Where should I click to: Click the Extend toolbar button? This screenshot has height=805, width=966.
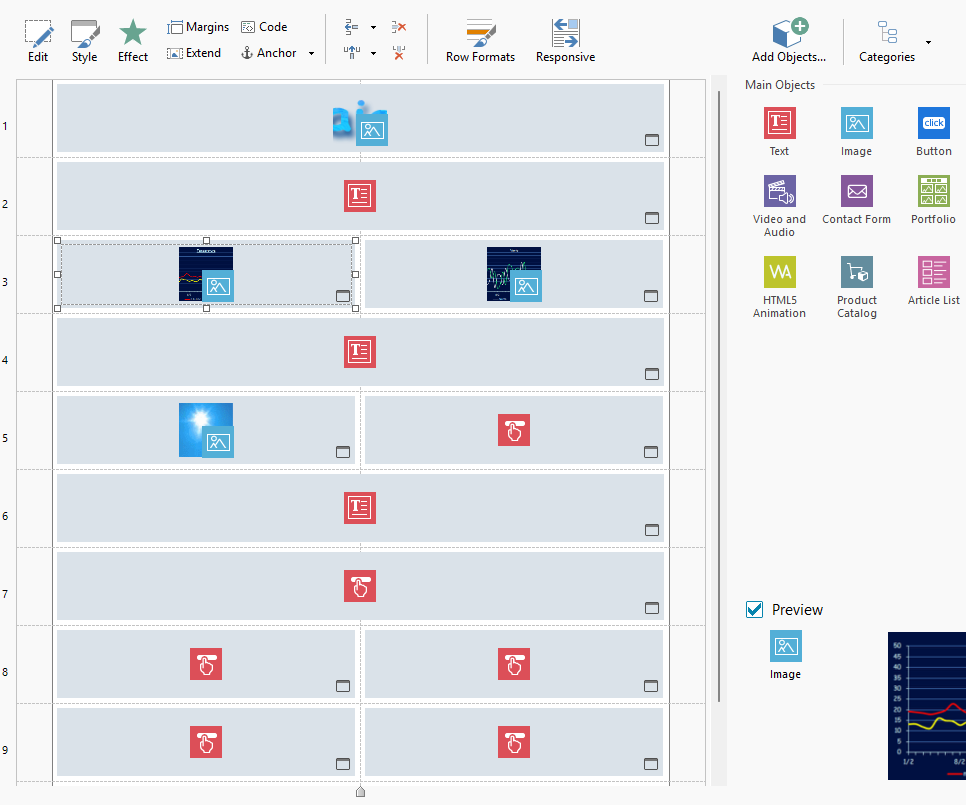pos(194,53)
